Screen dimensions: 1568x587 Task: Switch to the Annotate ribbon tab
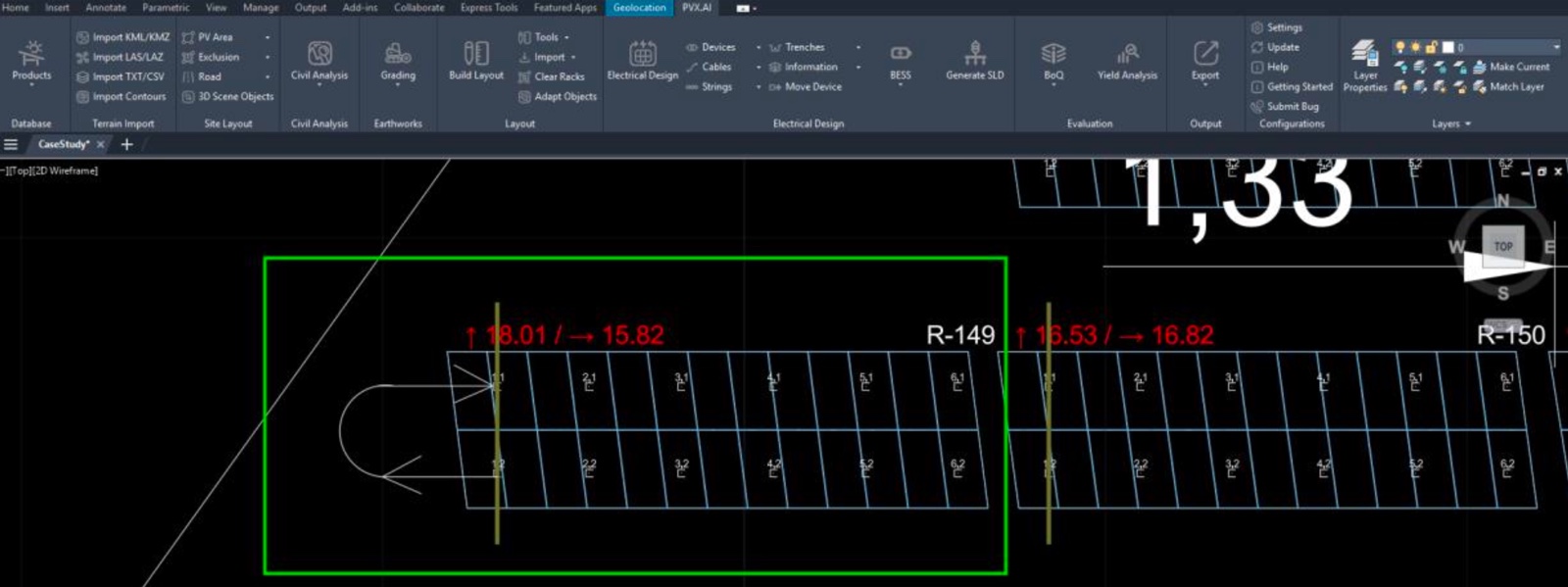[106, 7]
